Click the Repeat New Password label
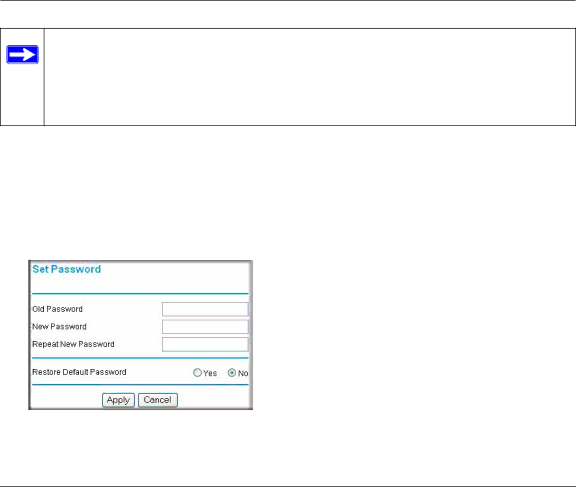 point(73,344)
